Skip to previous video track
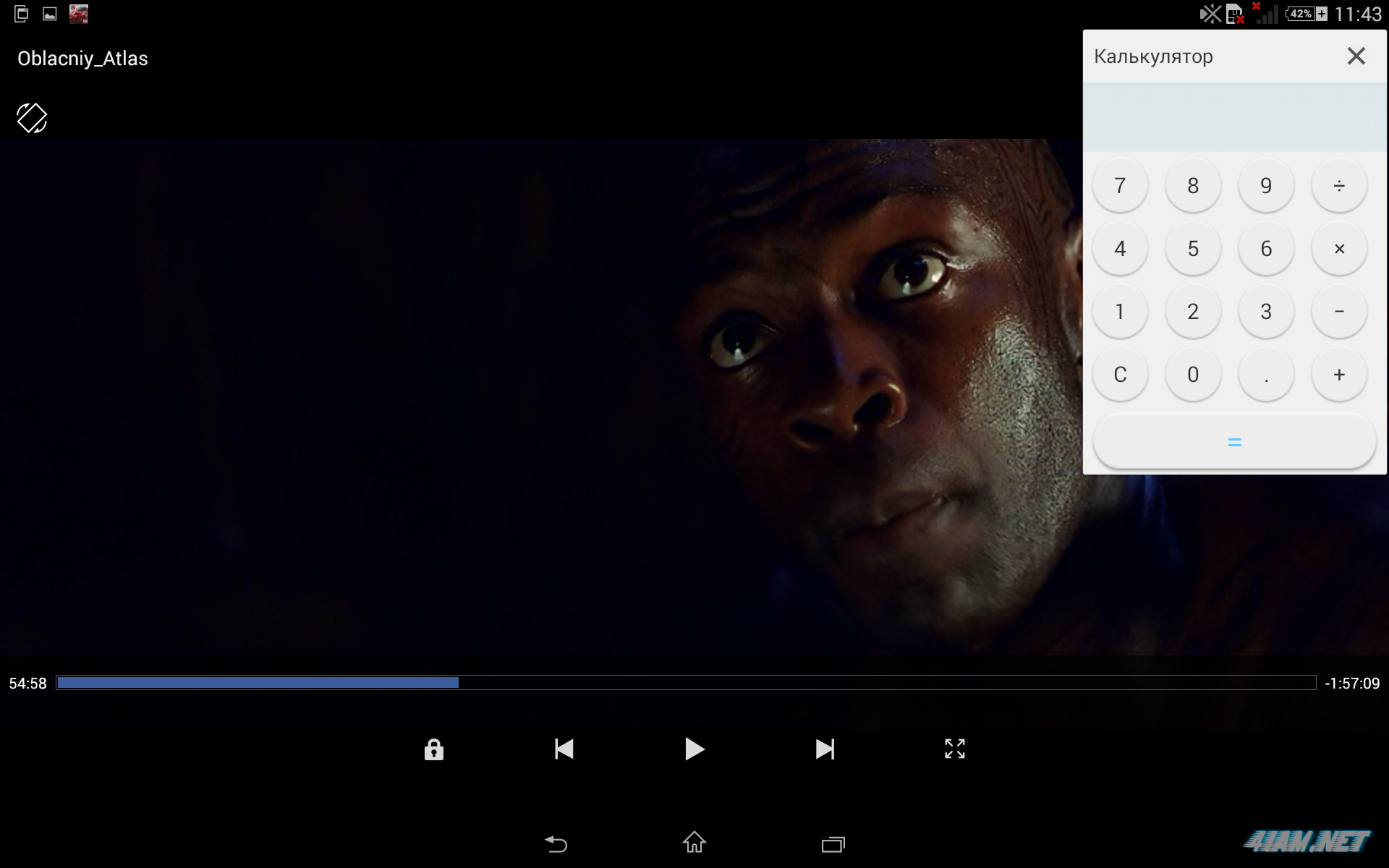Screen dimensions: 1389x868 [x=564, y=749]
